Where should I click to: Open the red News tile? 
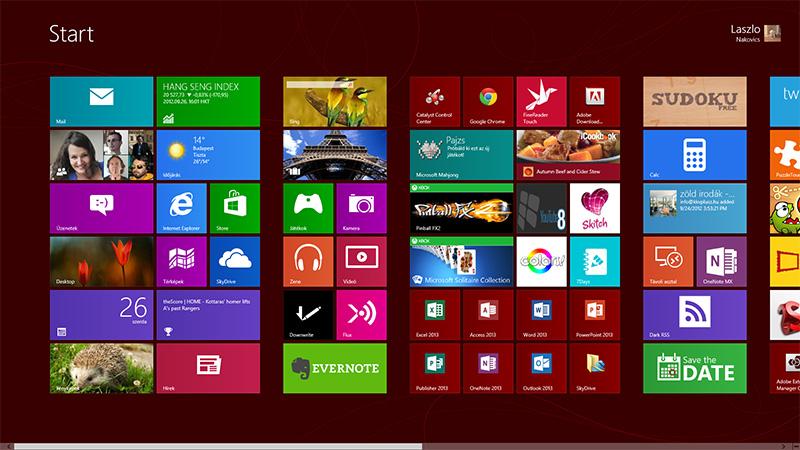(208, 368)
